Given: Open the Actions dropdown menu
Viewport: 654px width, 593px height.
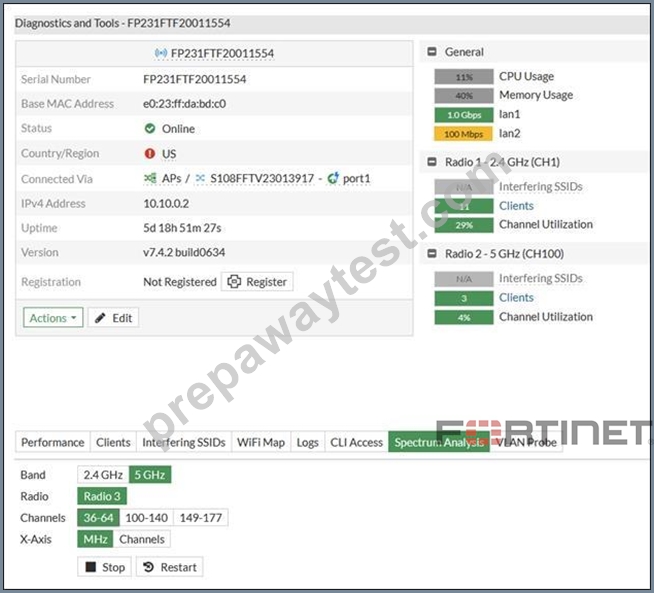Looking at the screenshot, I should tap(53, 318).
